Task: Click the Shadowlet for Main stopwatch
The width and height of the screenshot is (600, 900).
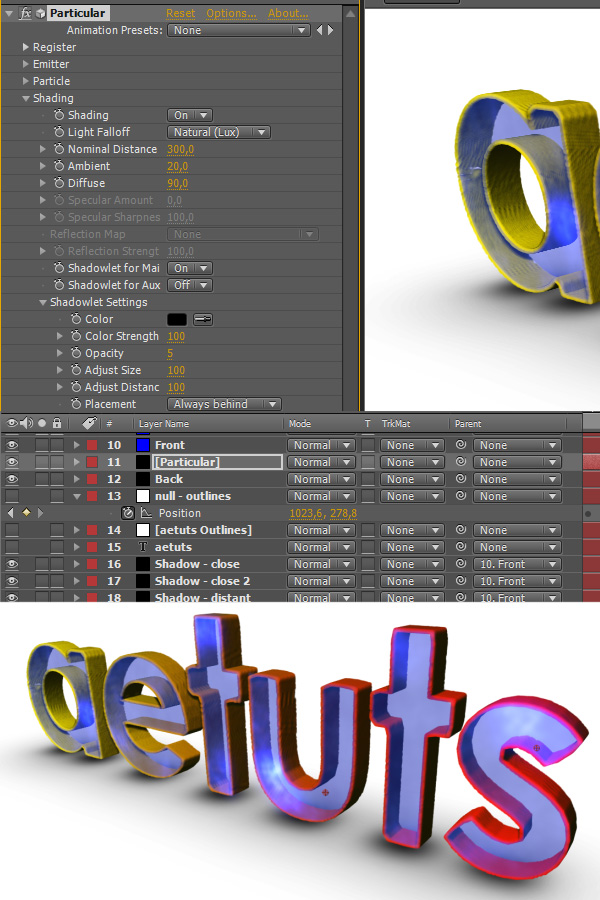Action: pyautogui.click(x=59, y=268)
